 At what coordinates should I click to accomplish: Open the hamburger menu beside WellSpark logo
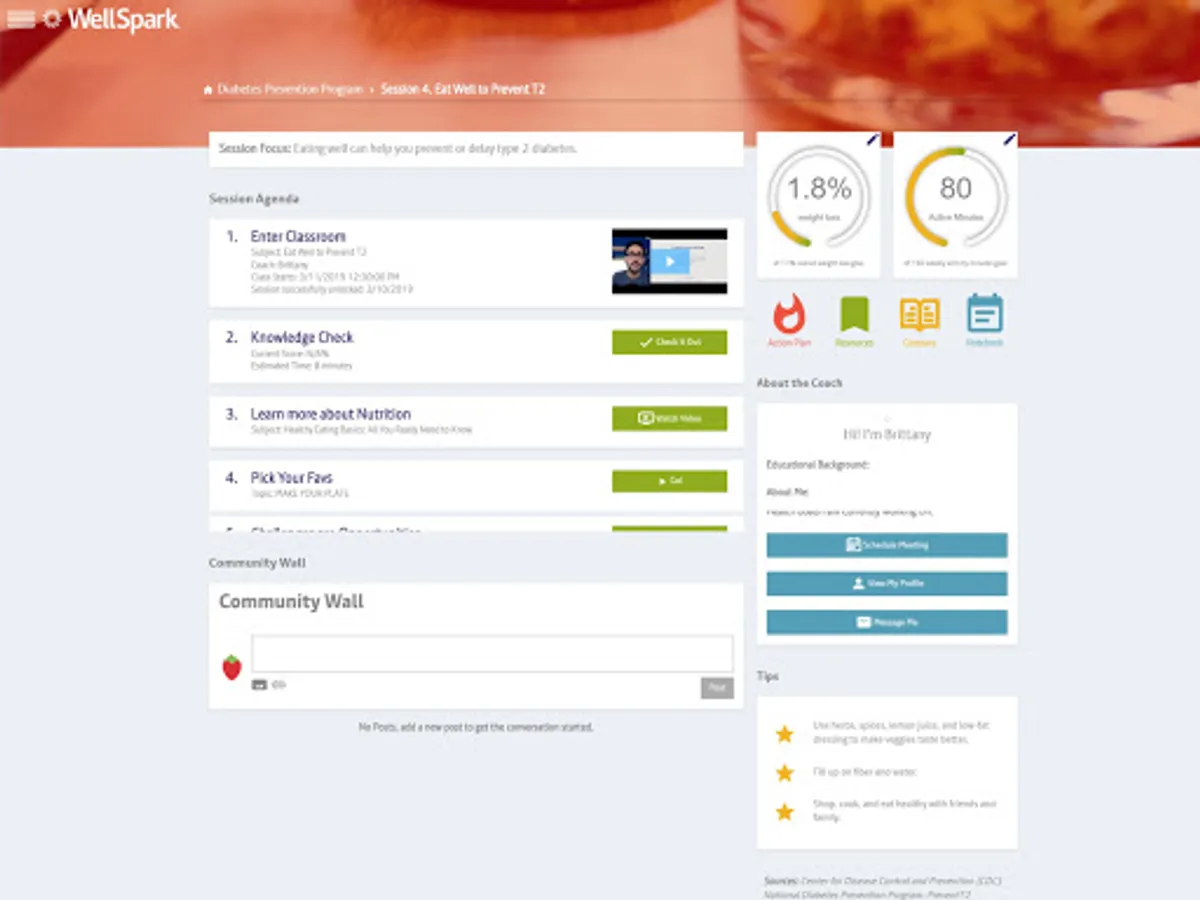coord(20,19)
